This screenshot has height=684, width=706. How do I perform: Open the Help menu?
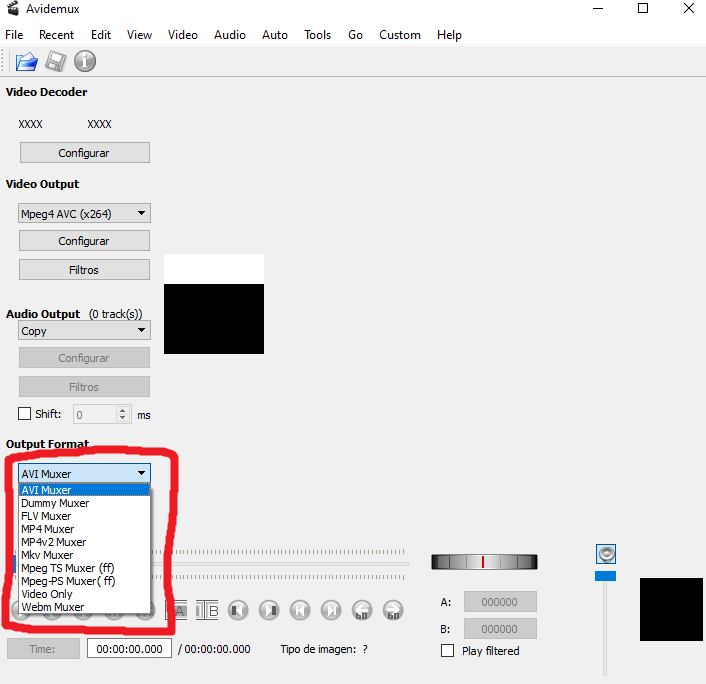coord(449,35)
